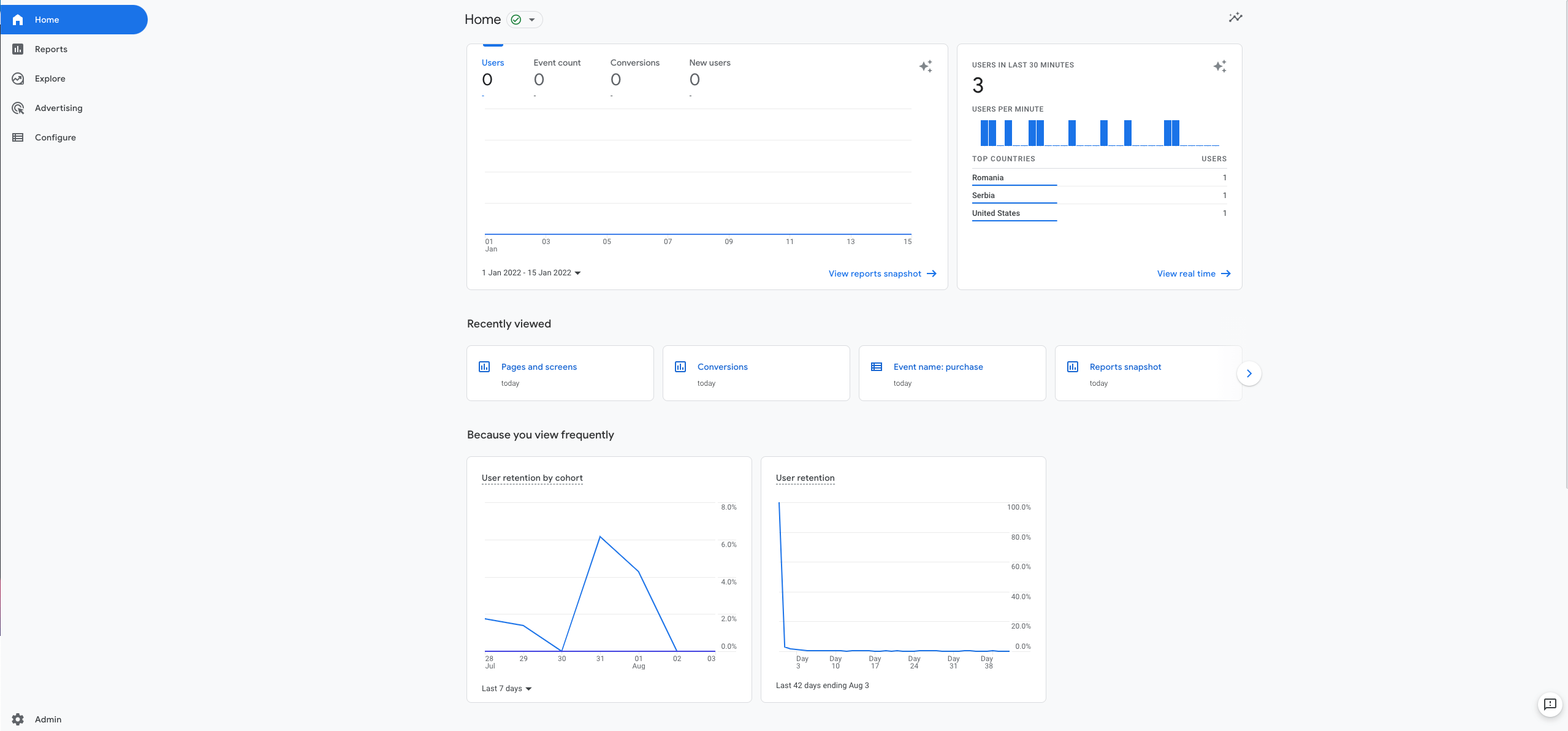The width and height of the screenshot is (1568, 731).
Task: Click the overview card insights sparkle icon
Action: 926,66
